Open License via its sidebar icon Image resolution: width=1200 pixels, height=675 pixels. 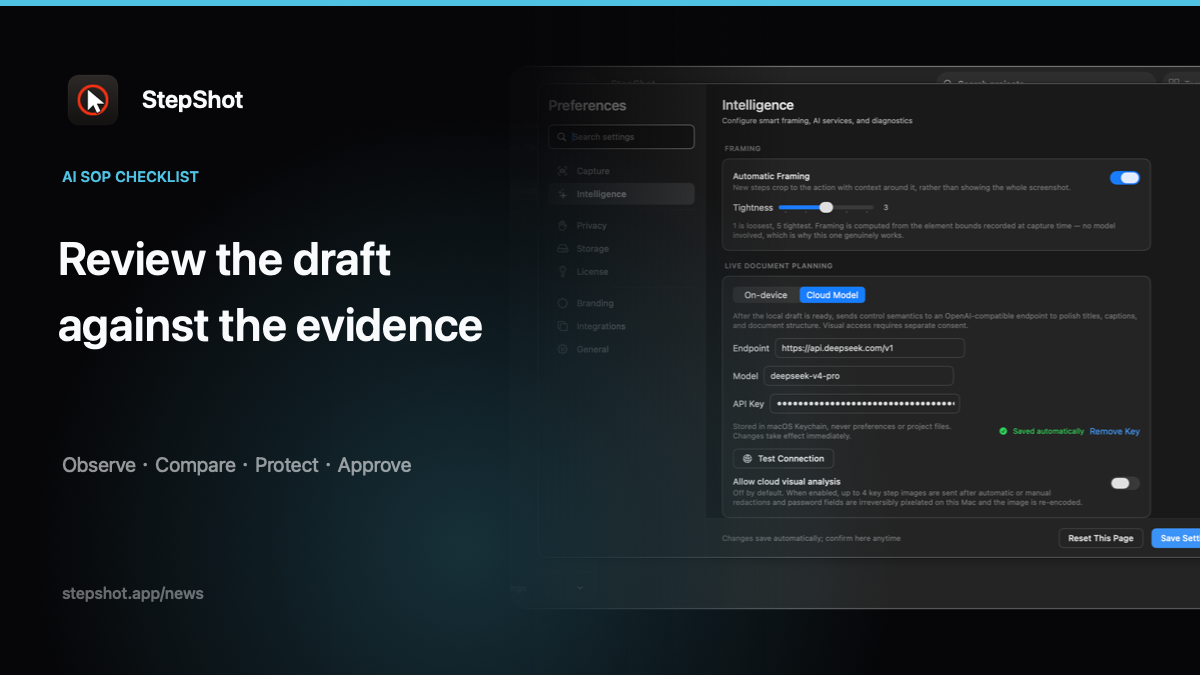point(563,272)
